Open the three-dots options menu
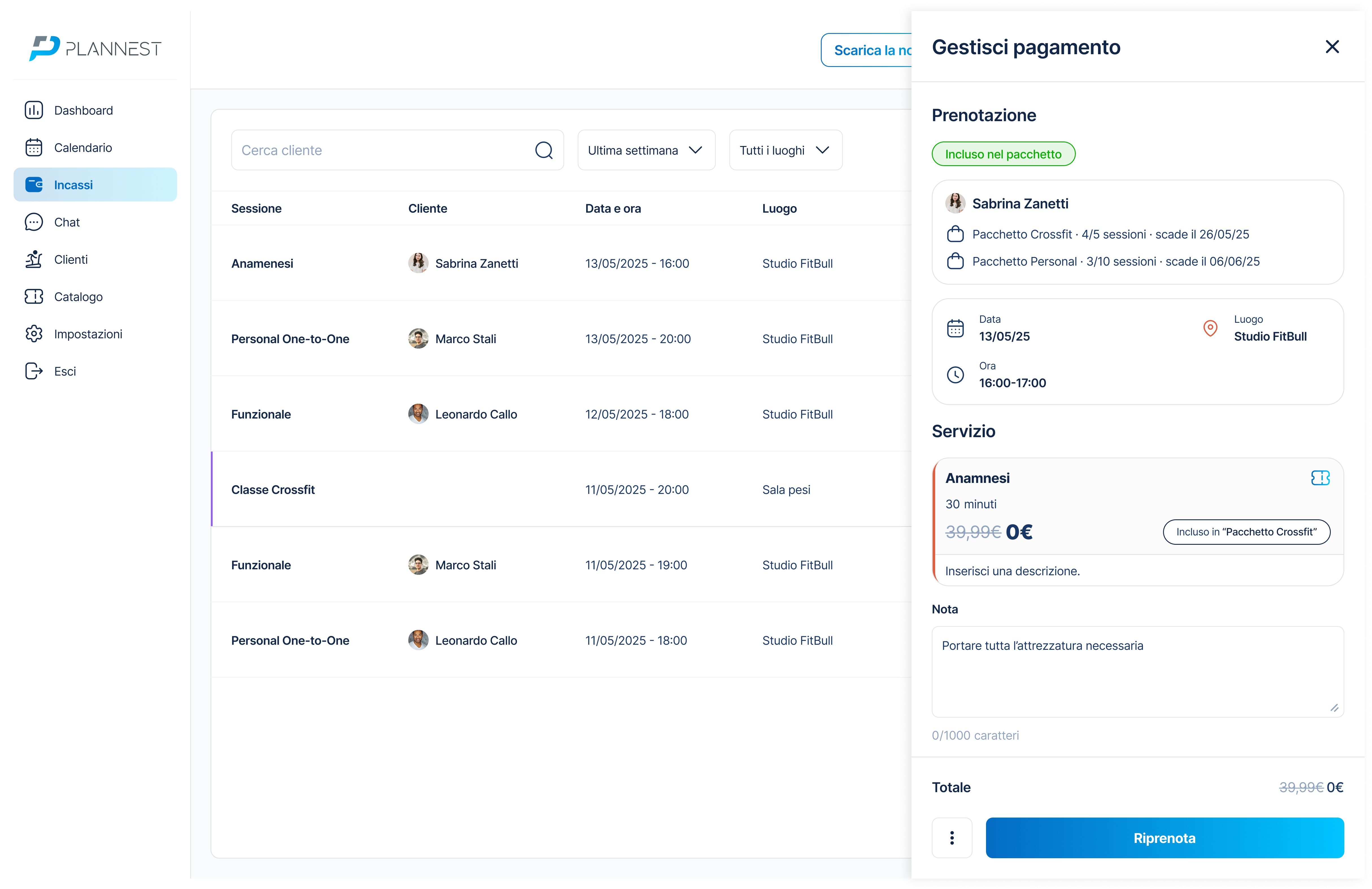This screenshot has height=889, width=1372. (x=952, y=838)
